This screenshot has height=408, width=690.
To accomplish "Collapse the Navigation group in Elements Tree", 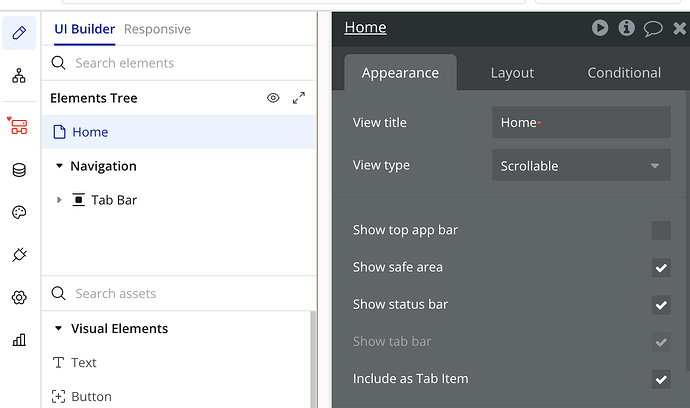I will point(59,166).
